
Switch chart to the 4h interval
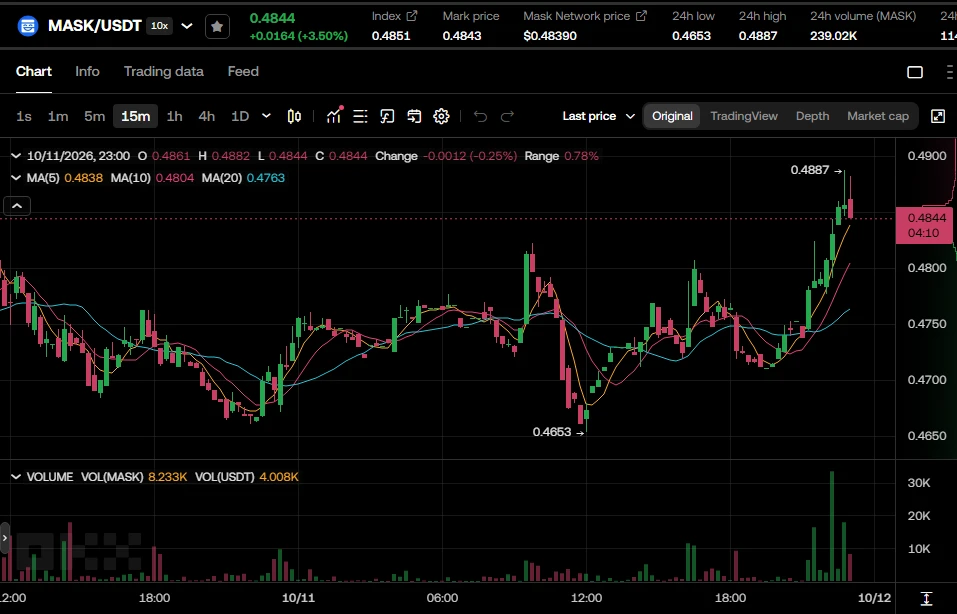[x=207, y=116]
